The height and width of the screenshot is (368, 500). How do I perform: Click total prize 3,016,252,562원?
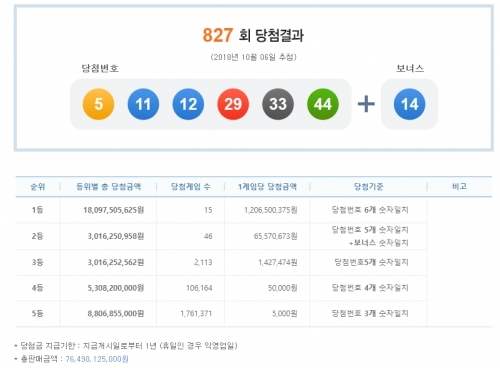pyautogui.click(x=116, y=262)
